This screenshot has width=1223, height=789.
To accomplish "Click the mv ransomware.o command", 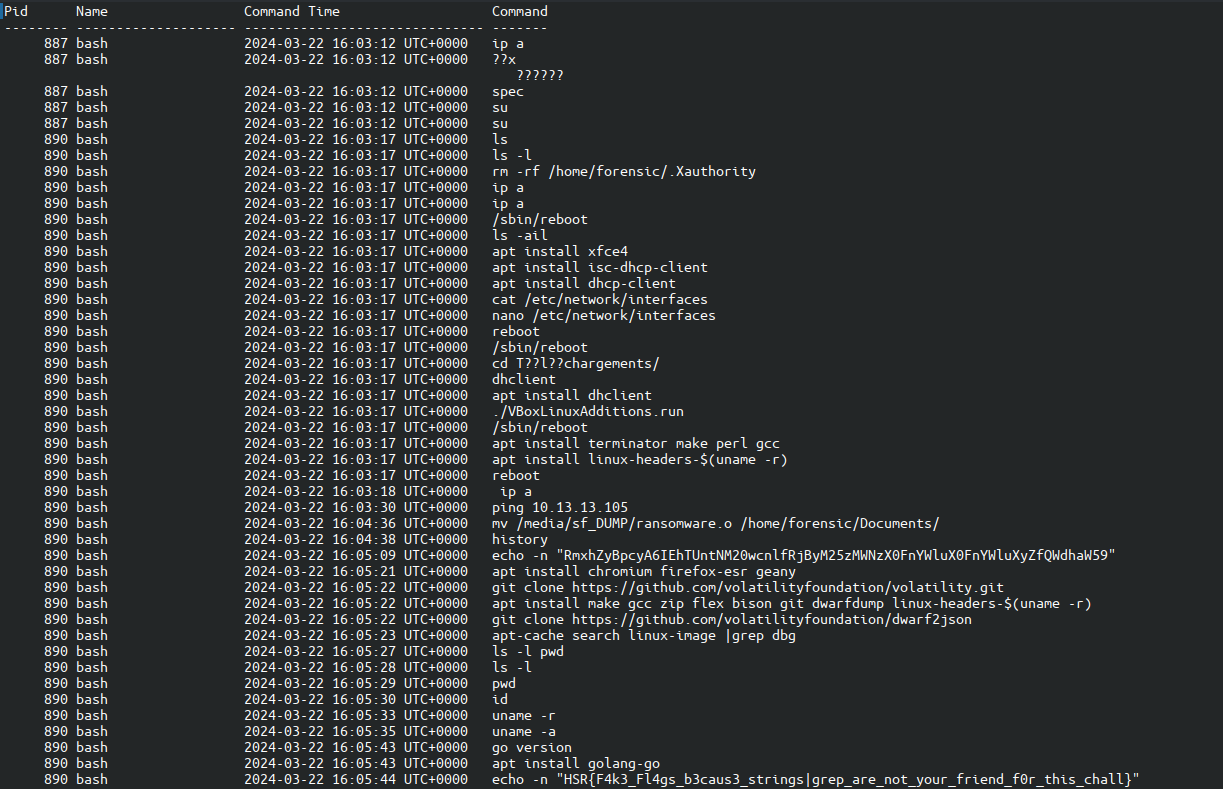I will pyautogui.click(x=715, y=523).
